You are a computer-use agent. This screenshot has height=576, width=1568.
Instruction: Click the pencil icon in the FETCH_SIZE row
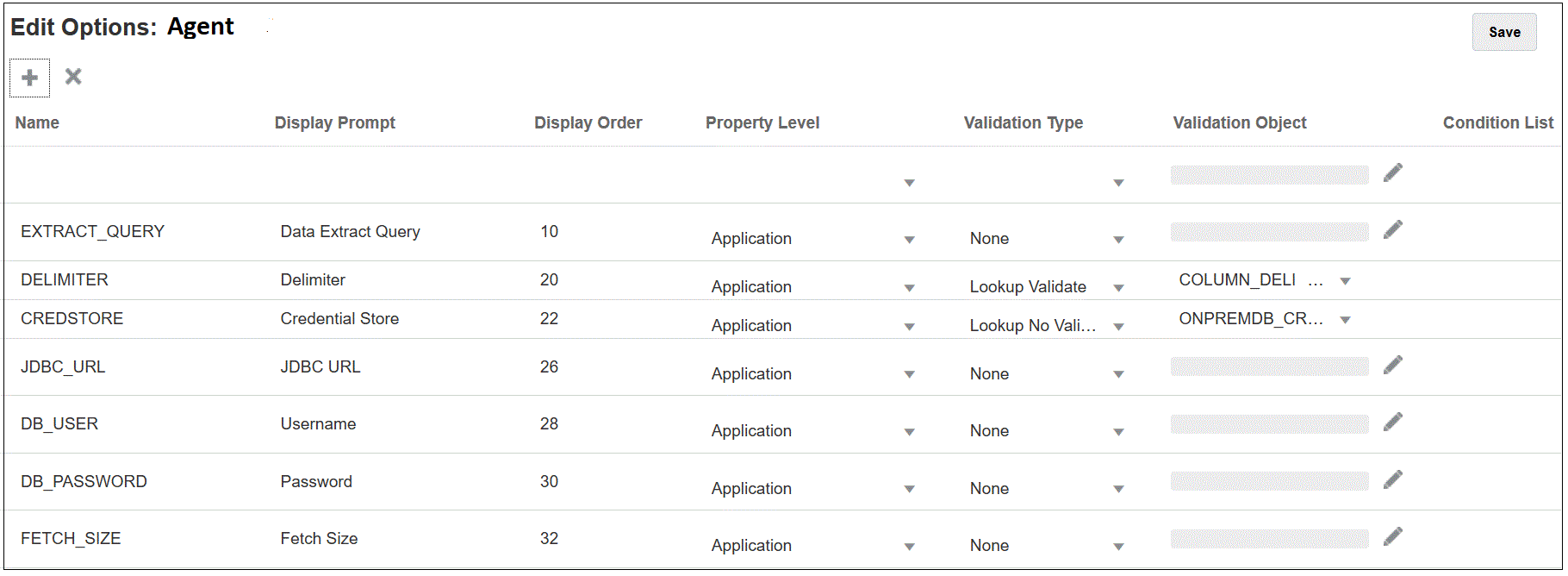pyautogui.click(x=1392, y=537)
